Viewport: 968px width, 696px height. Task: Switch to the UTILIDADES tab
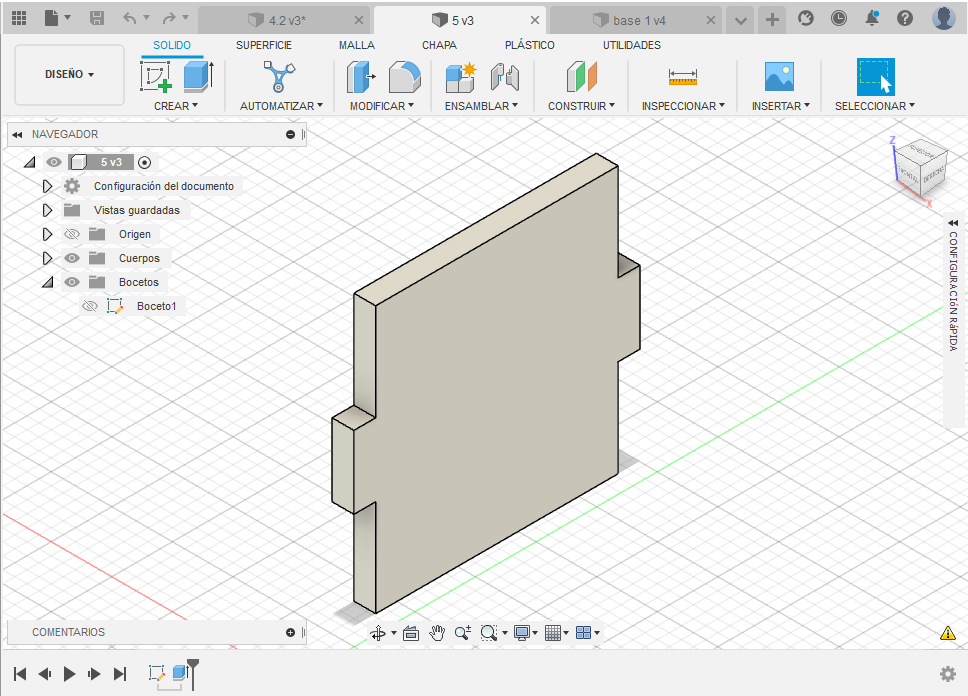click(x=632, y=45)
